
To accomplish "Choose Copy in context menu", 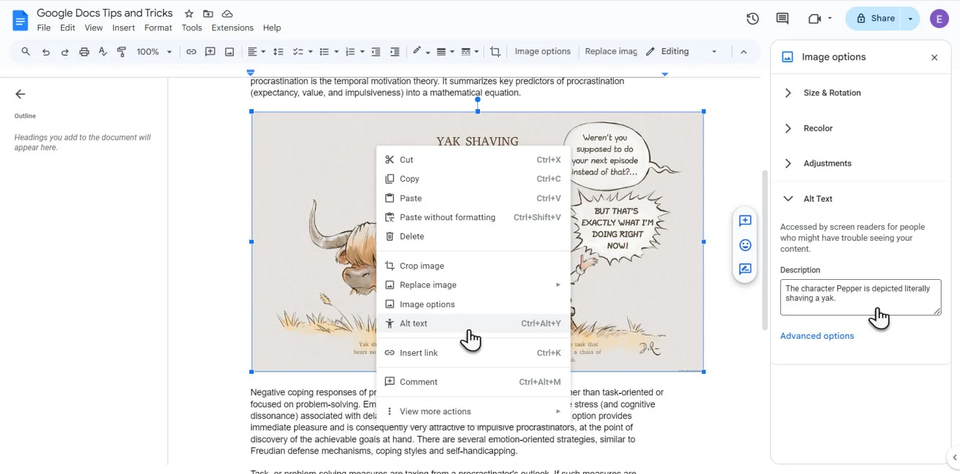I will (473, 179).
